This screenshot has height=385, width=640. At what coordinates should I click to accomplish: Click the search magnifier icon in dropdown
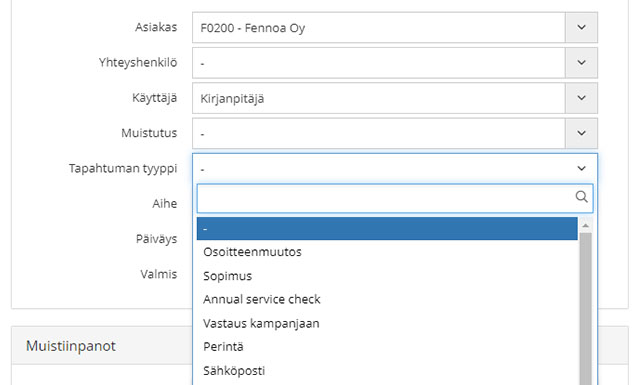[581, 197]
